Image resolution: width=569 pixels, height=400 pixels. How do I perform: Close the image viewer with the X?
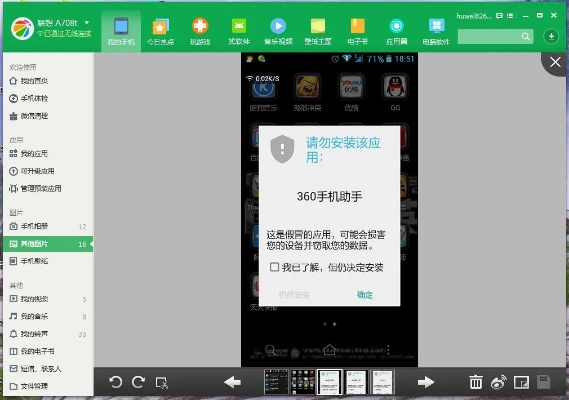coord(555,62)
